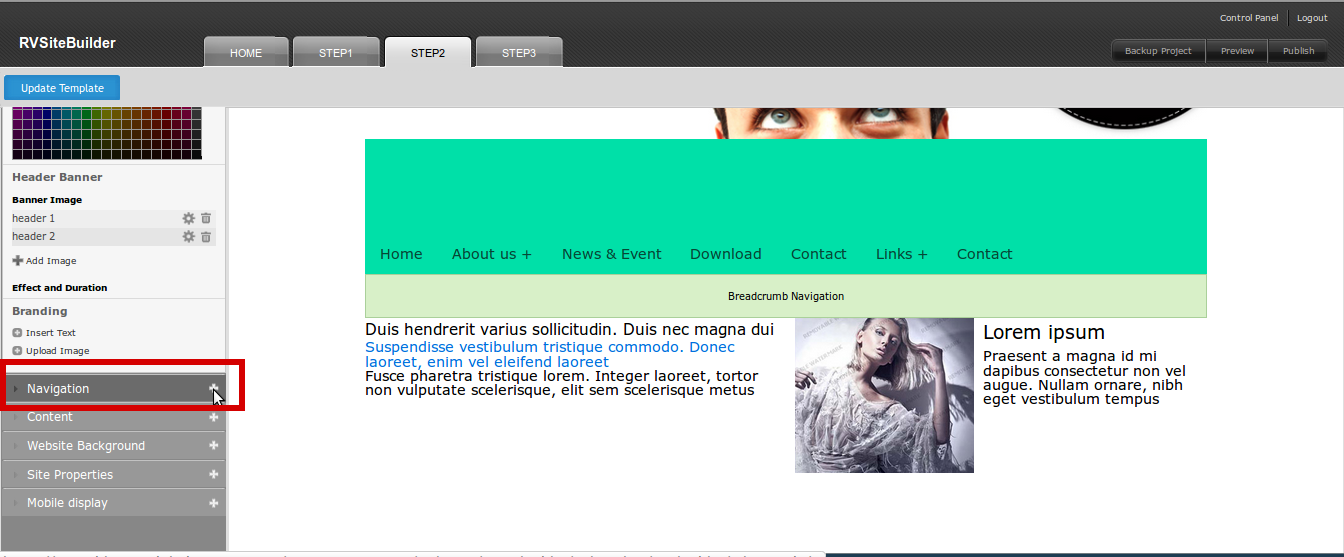Viewport: 1344px width, 557px height.
Task: Delete header 1 with trash icon
Action: click(x=206, y=218)
